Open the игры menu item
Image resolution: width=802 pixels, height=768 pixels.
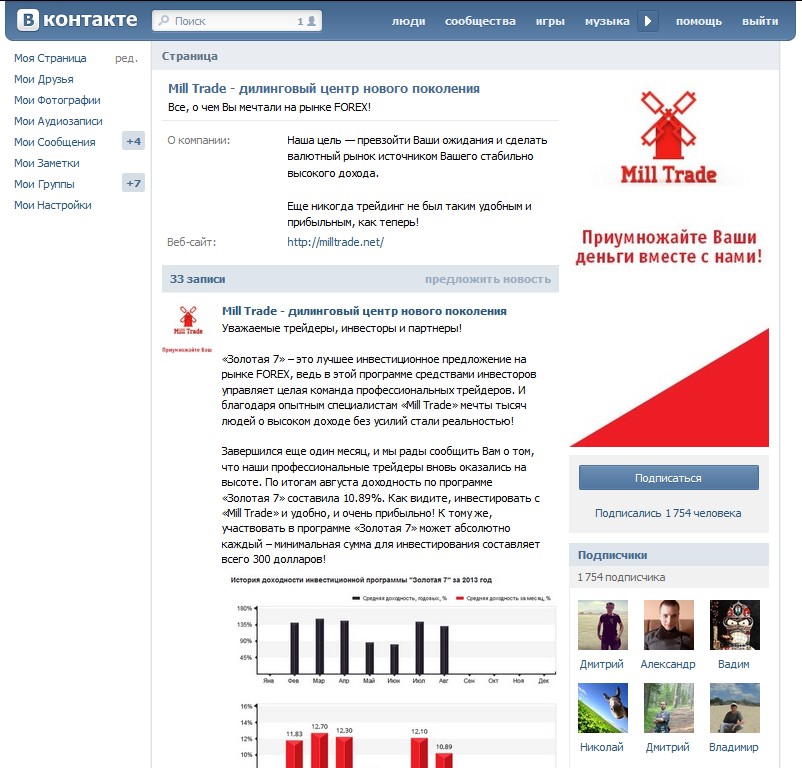coord(550,21)
